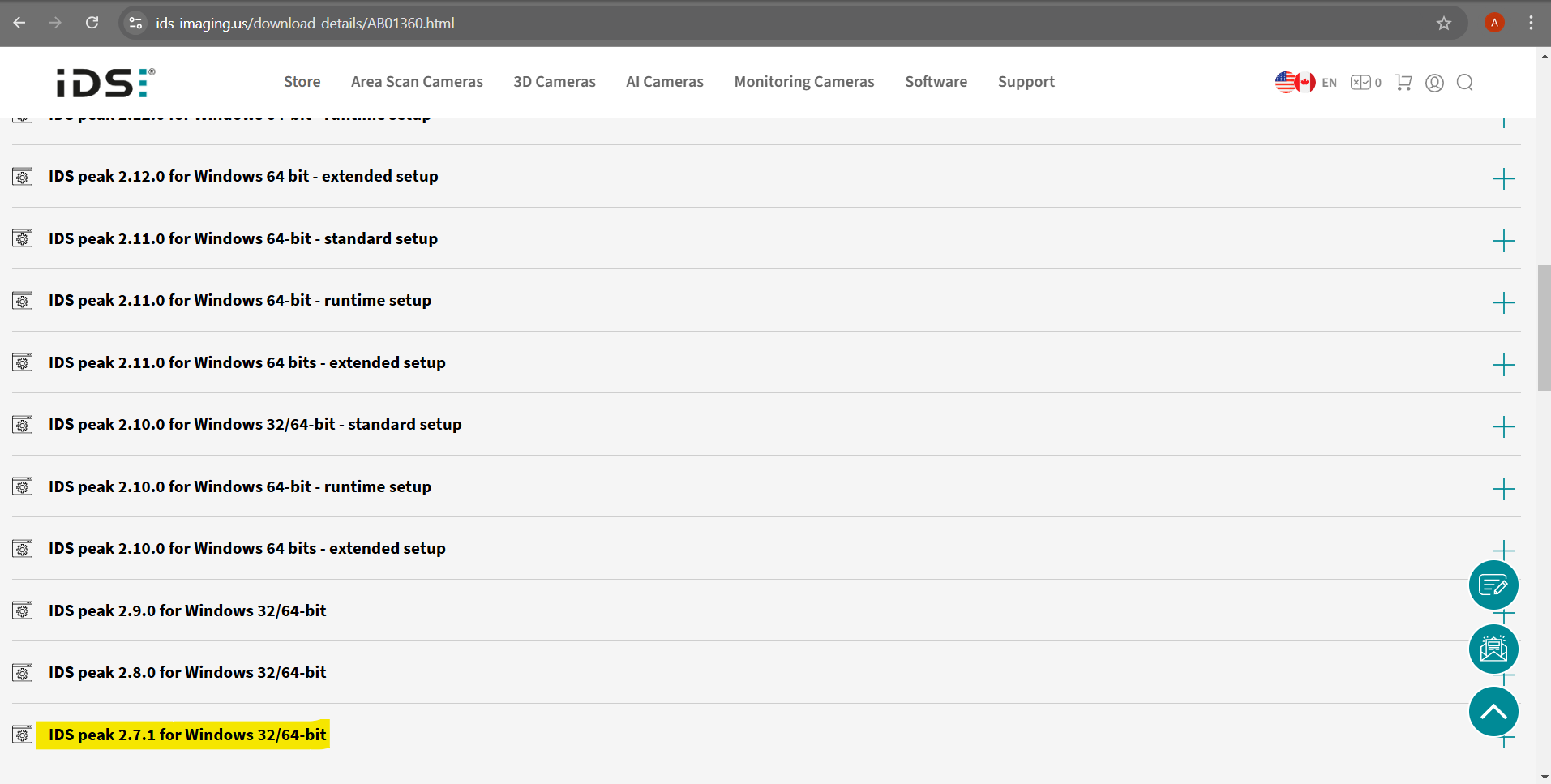Open newsletter floating button
Viewport: 1551px width, 784px height.
1493,649
